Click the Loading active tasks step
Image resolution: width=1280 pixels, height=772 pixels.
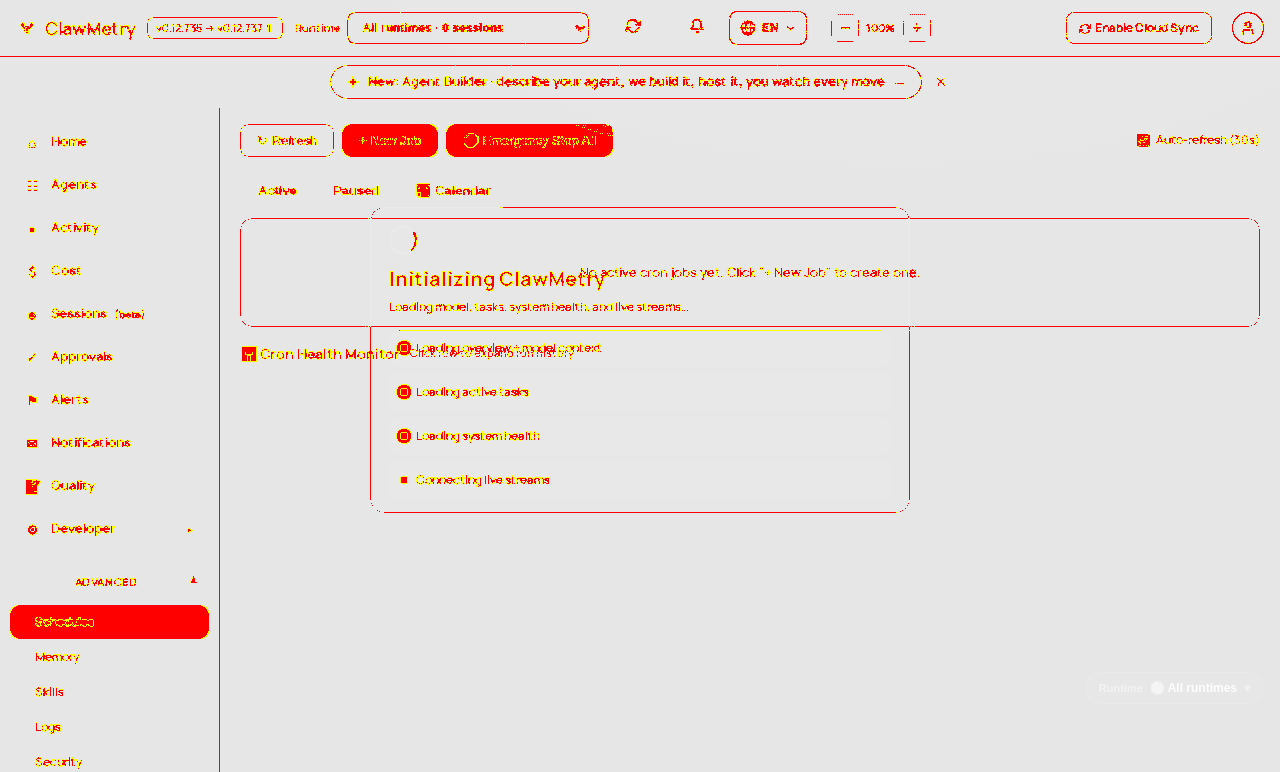[x=640, y=392]
